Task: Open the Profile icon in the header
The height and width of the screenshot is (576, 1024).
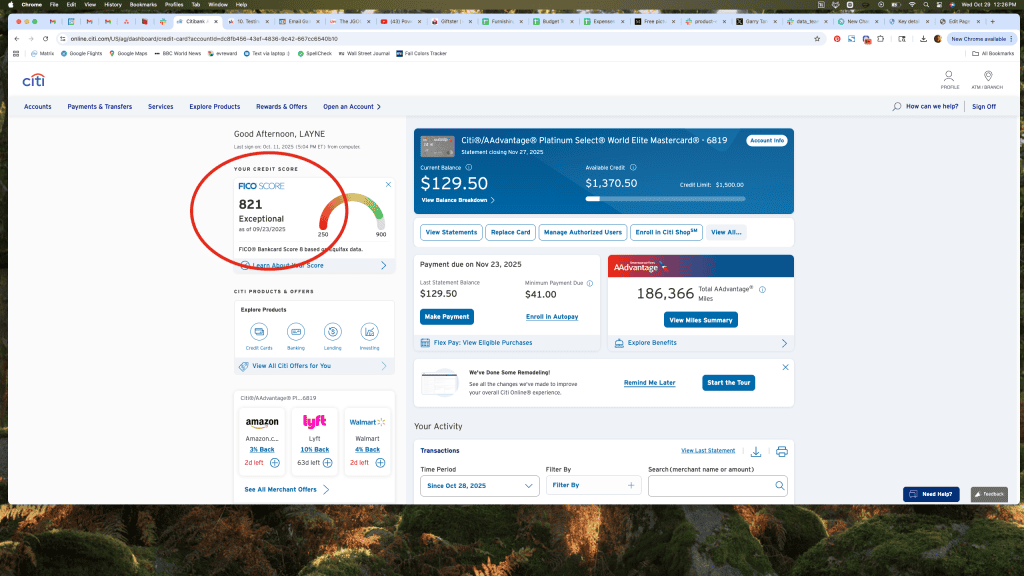Action: 948,78
